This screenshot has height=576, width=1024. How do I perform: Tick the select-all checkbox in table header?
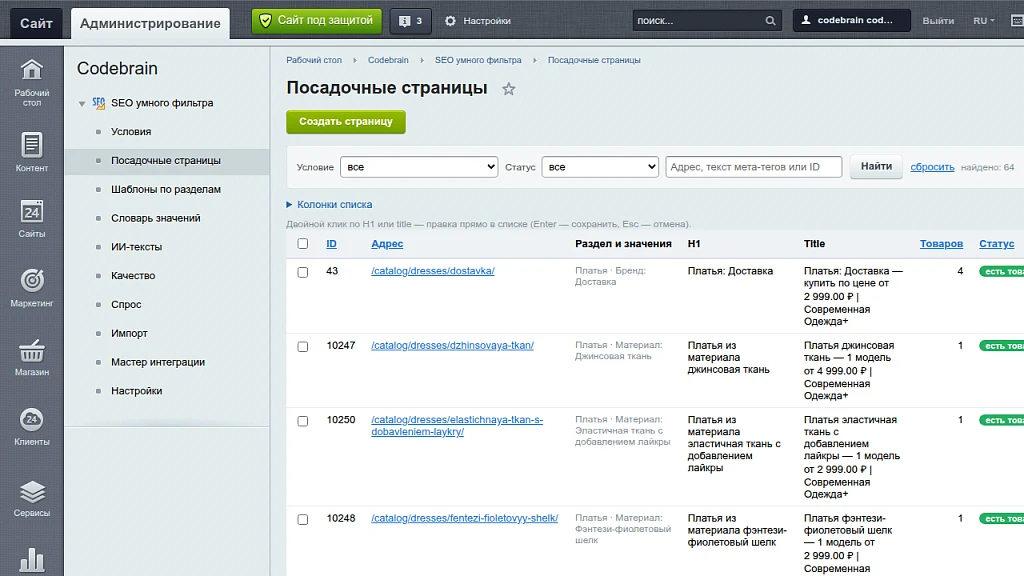point(302,244)
